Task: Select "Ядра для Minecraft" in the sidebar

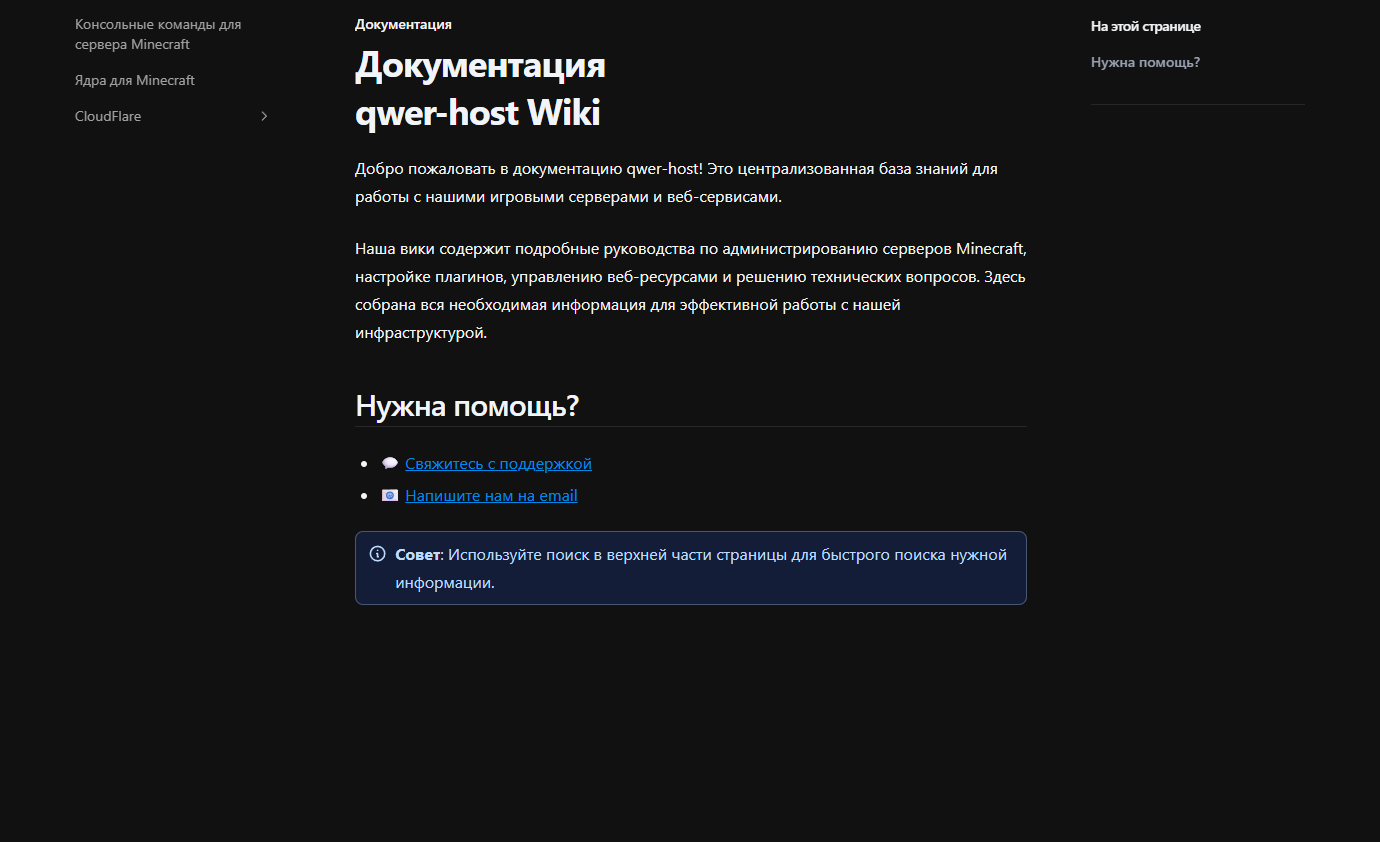Action: (x=134, y=80)
